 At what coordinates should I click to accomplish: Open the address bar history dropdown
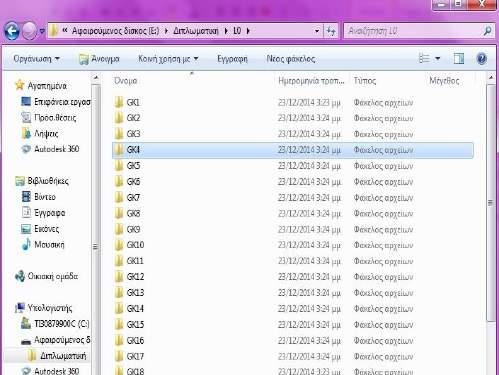[x=317, y=31]
